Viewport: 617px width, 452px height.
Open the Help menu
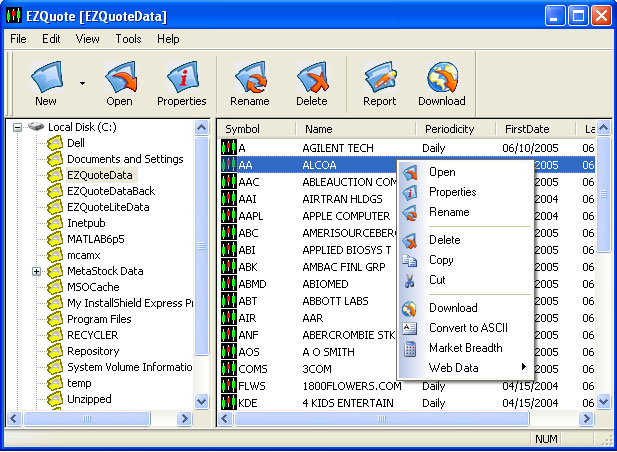pyautogui.click(x=168, y=39)
